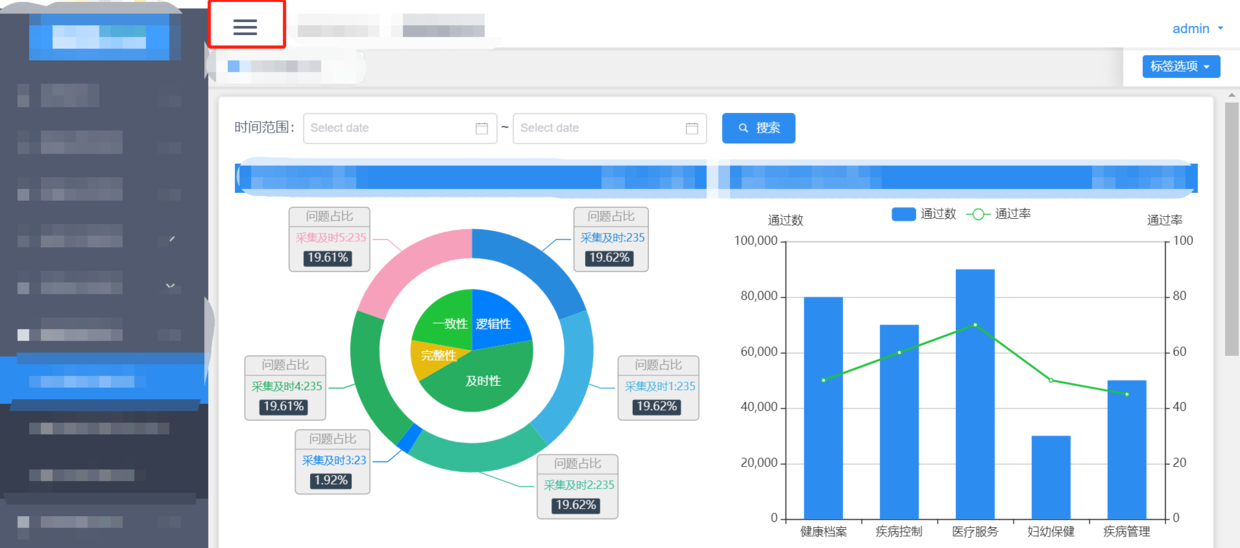Click the page vertical scrollbar

[x=1232, y=228]
